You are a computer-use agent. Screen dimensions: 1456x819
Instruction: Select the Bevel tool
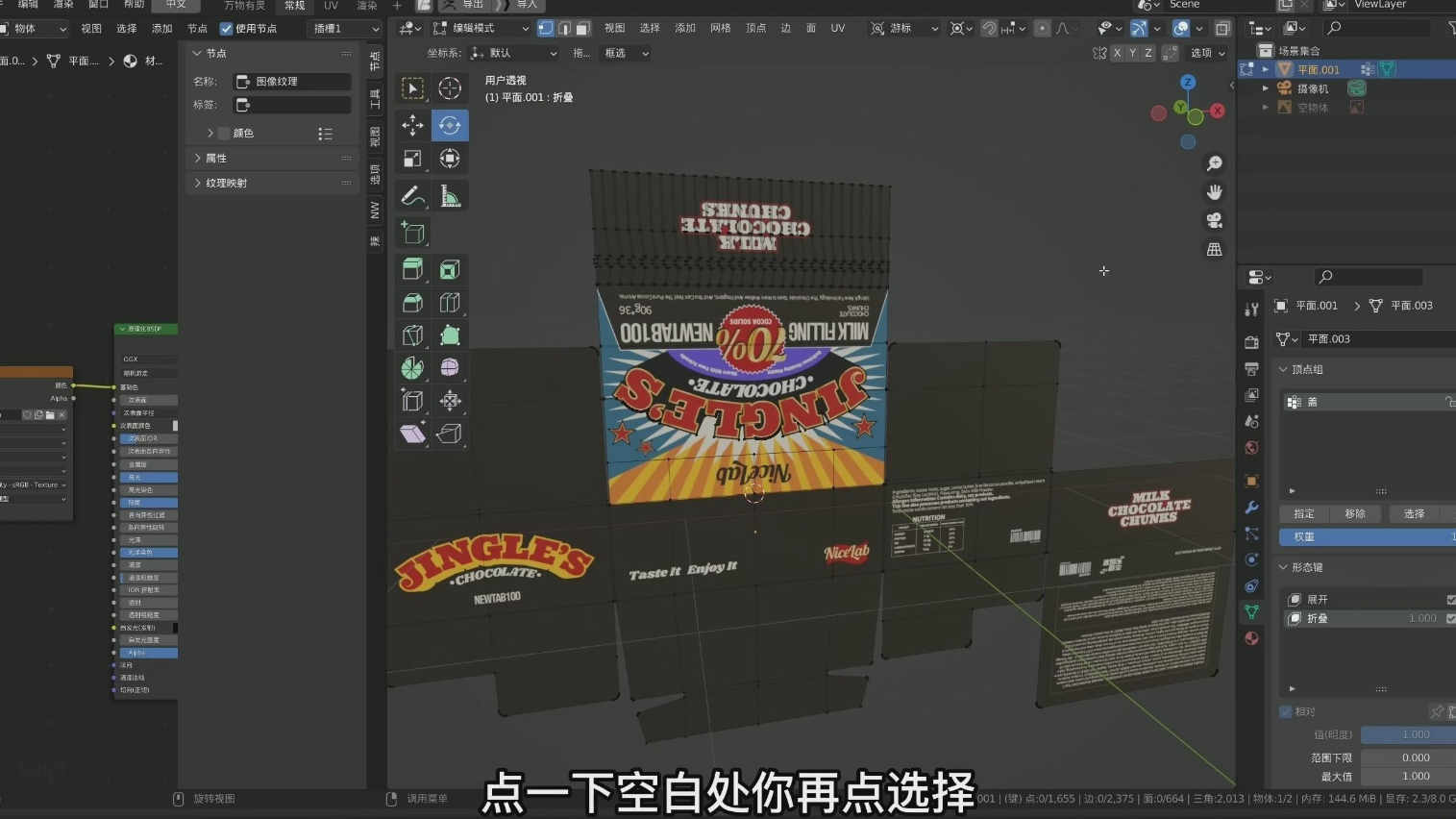pos(412,303)
